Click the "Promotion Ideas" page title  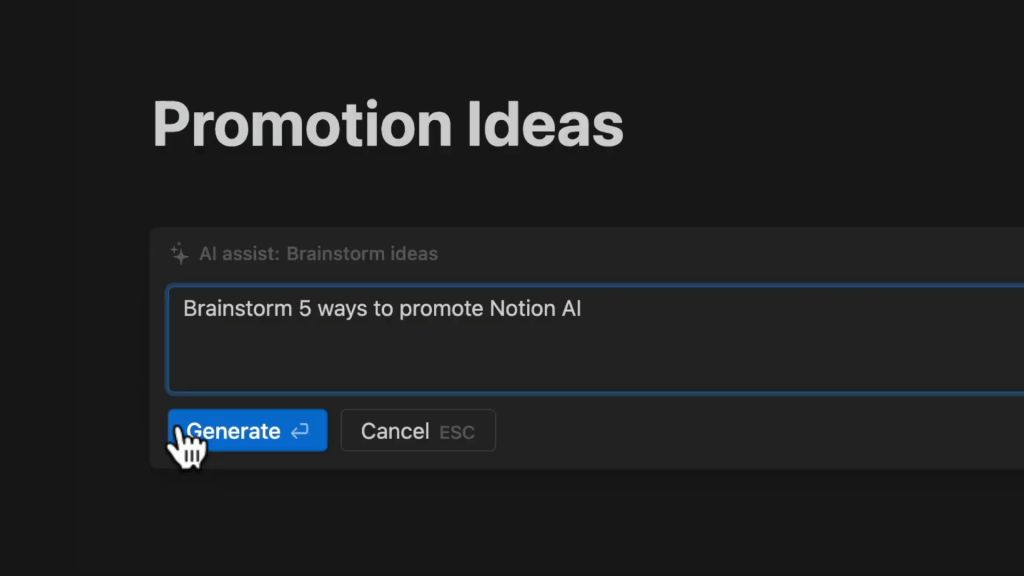click(x=388, y=125)
